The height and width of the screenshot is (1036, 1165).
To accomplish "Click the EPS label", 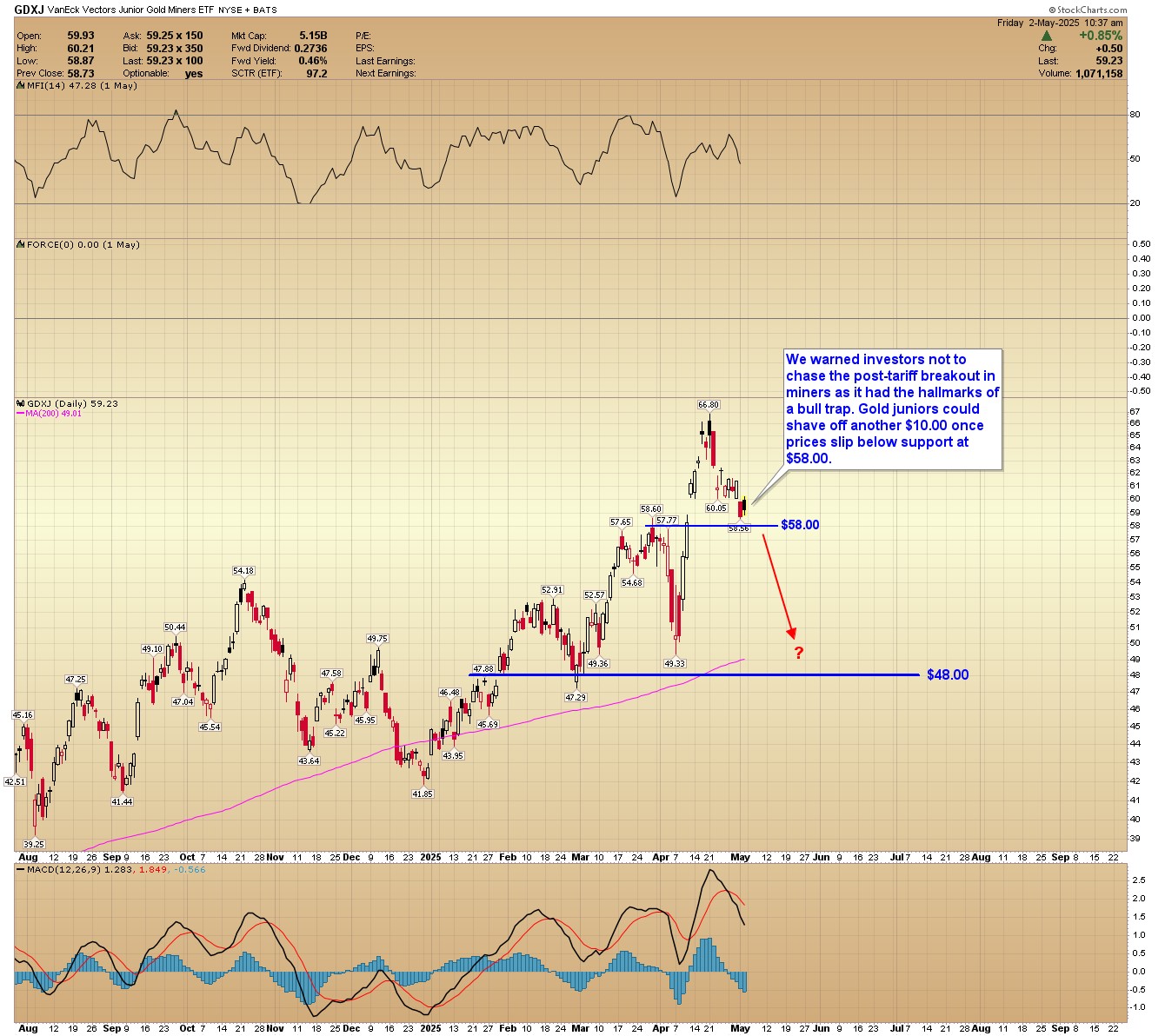I will 364,49.
